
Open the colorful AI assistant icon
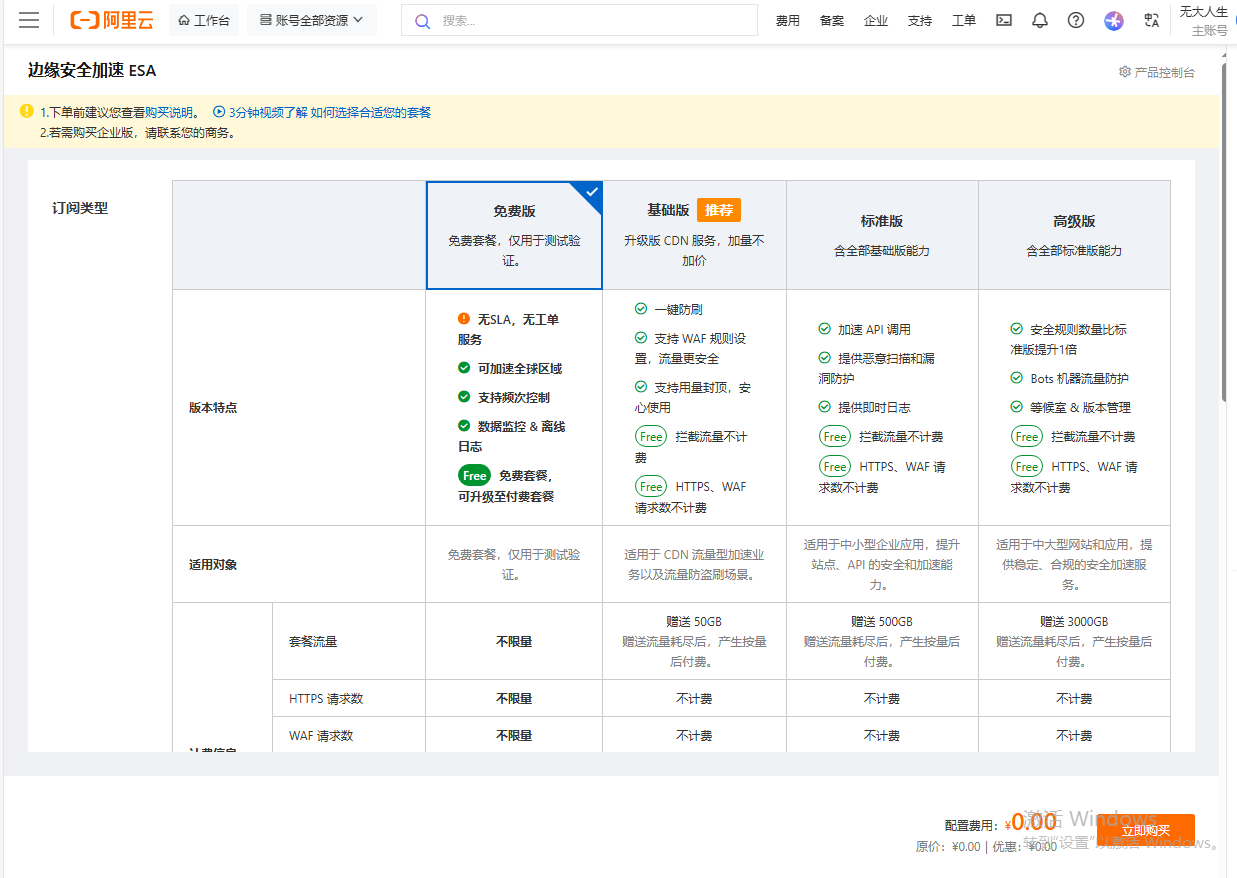pyautogui.click(x=1114, y=20)
